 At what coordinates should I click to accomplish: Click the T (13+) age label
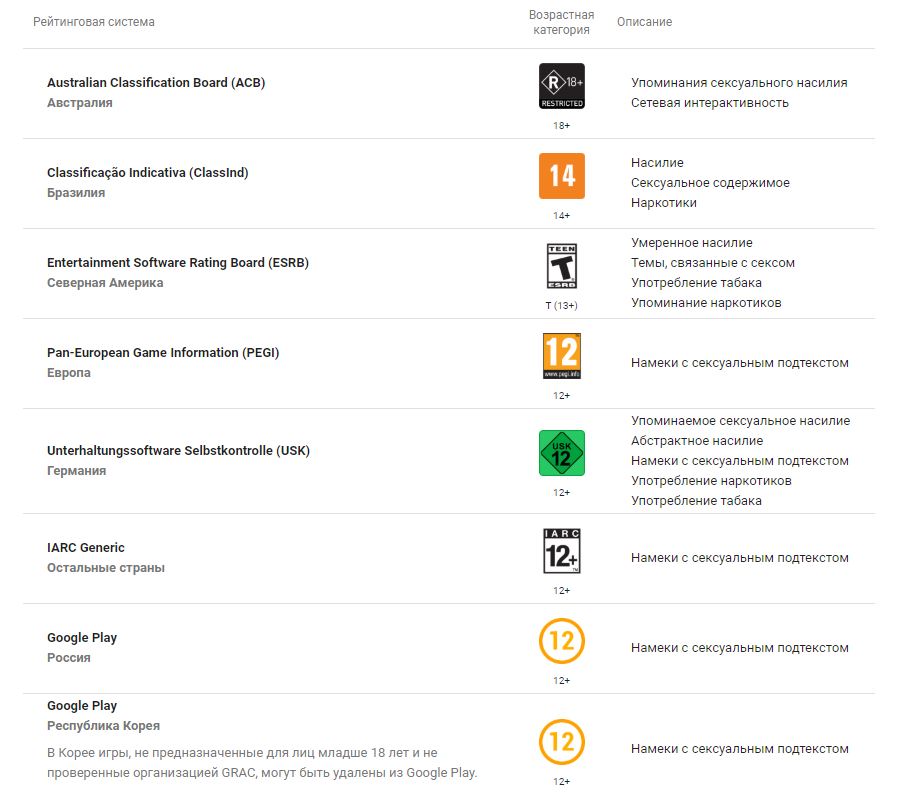click(x=561, y=305)
